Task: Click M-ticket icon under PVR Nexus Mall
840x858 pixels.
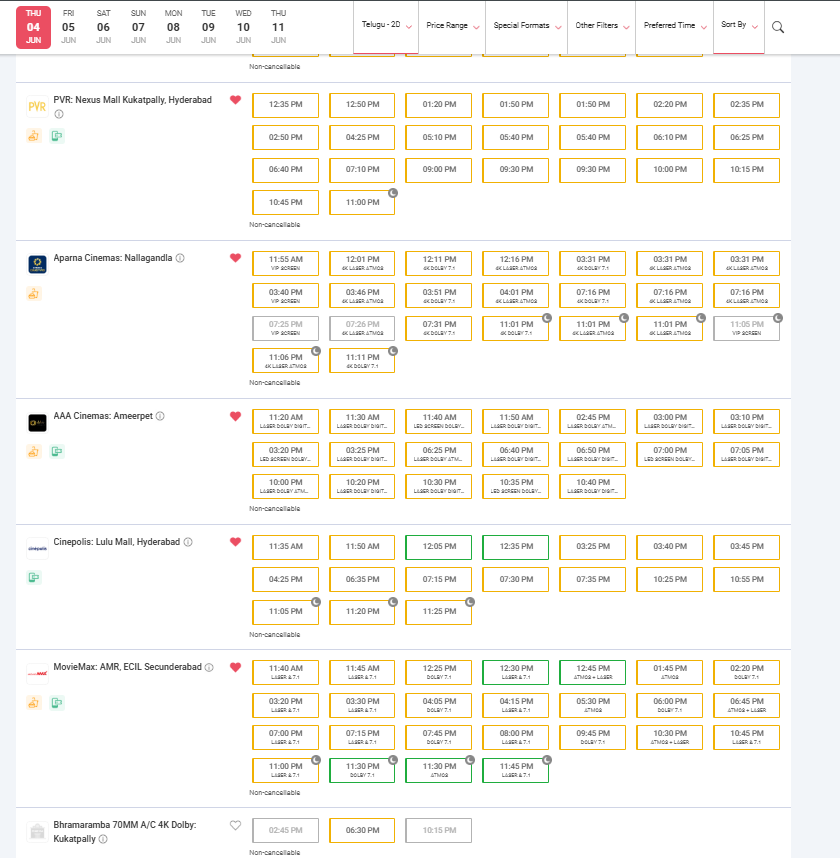Action: (57, 136)
